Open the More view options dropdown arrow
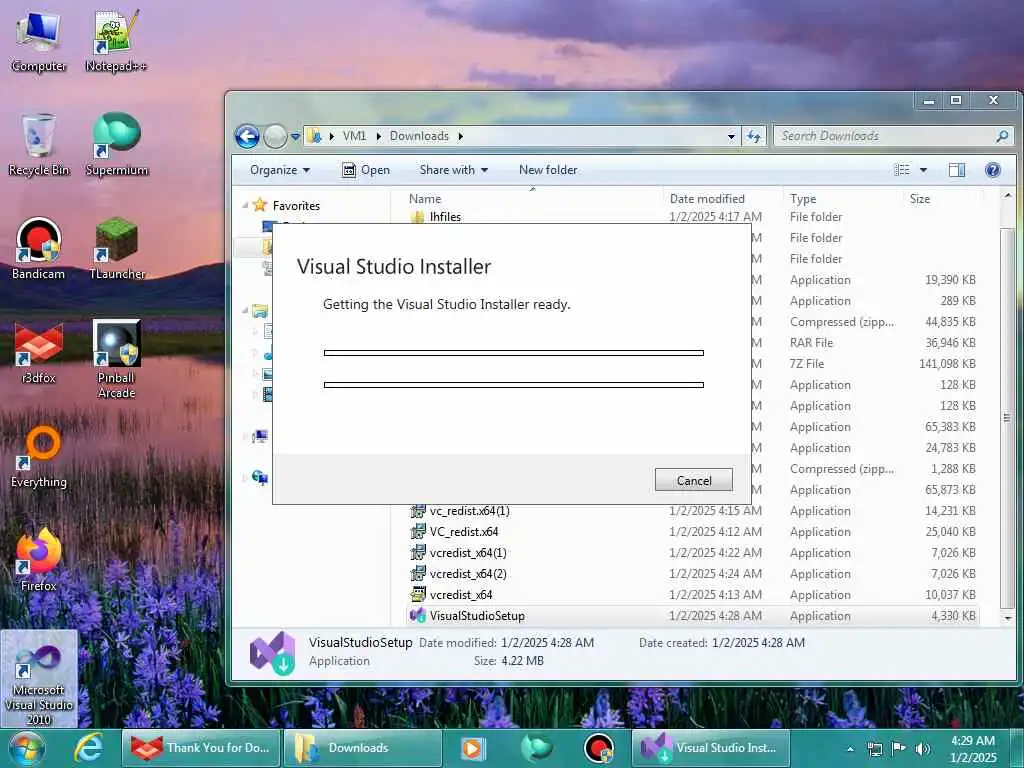The width and height of the screenshot is (1024, 768). [923, 170]
